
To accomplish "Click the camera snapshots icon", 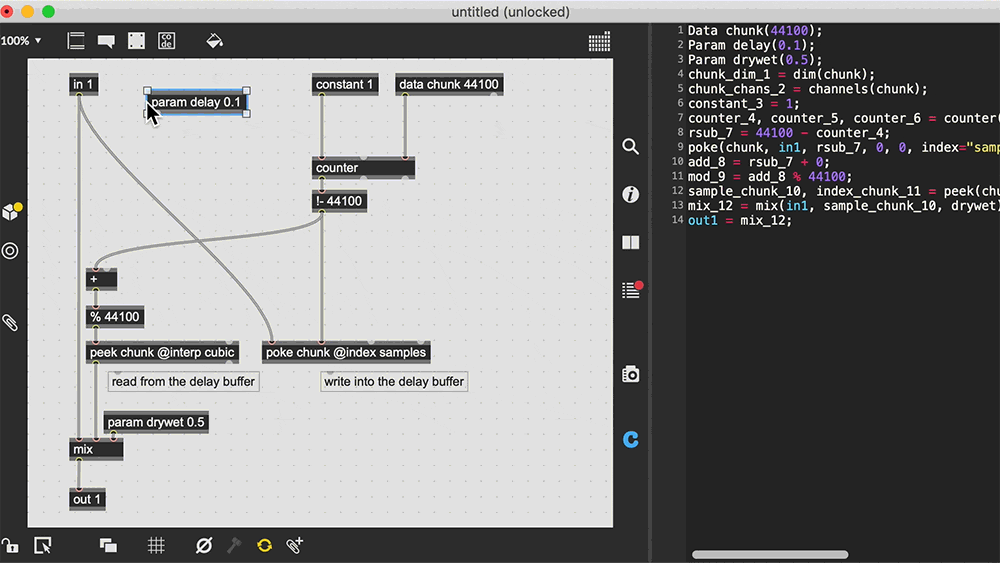I will 630,374.
